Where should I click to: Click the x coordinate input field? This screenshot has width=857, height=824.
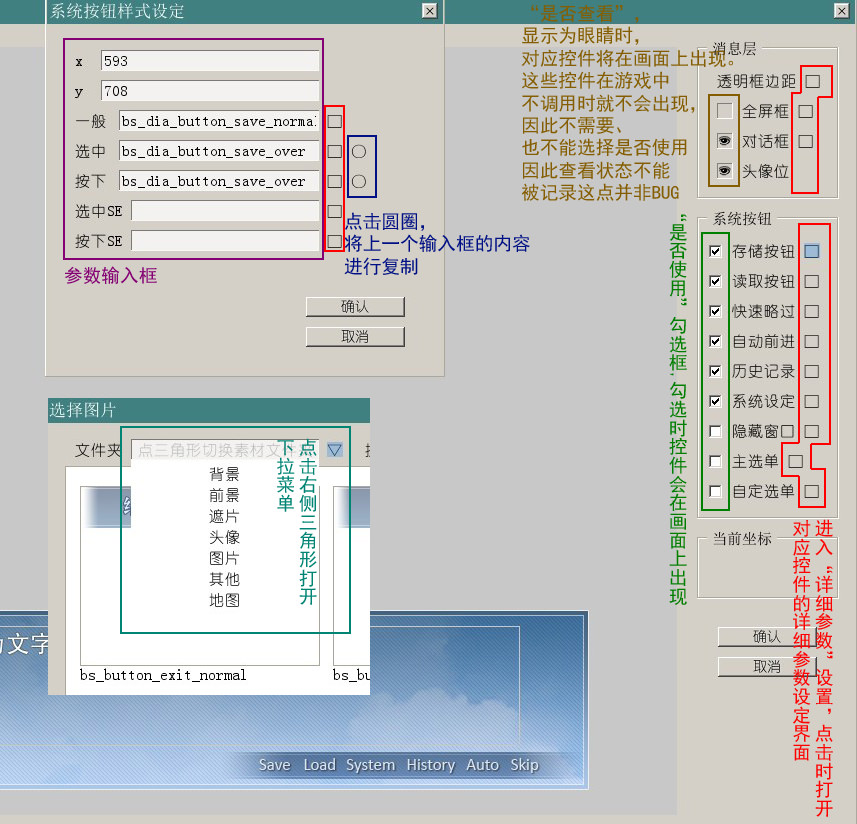coord(210,61)
